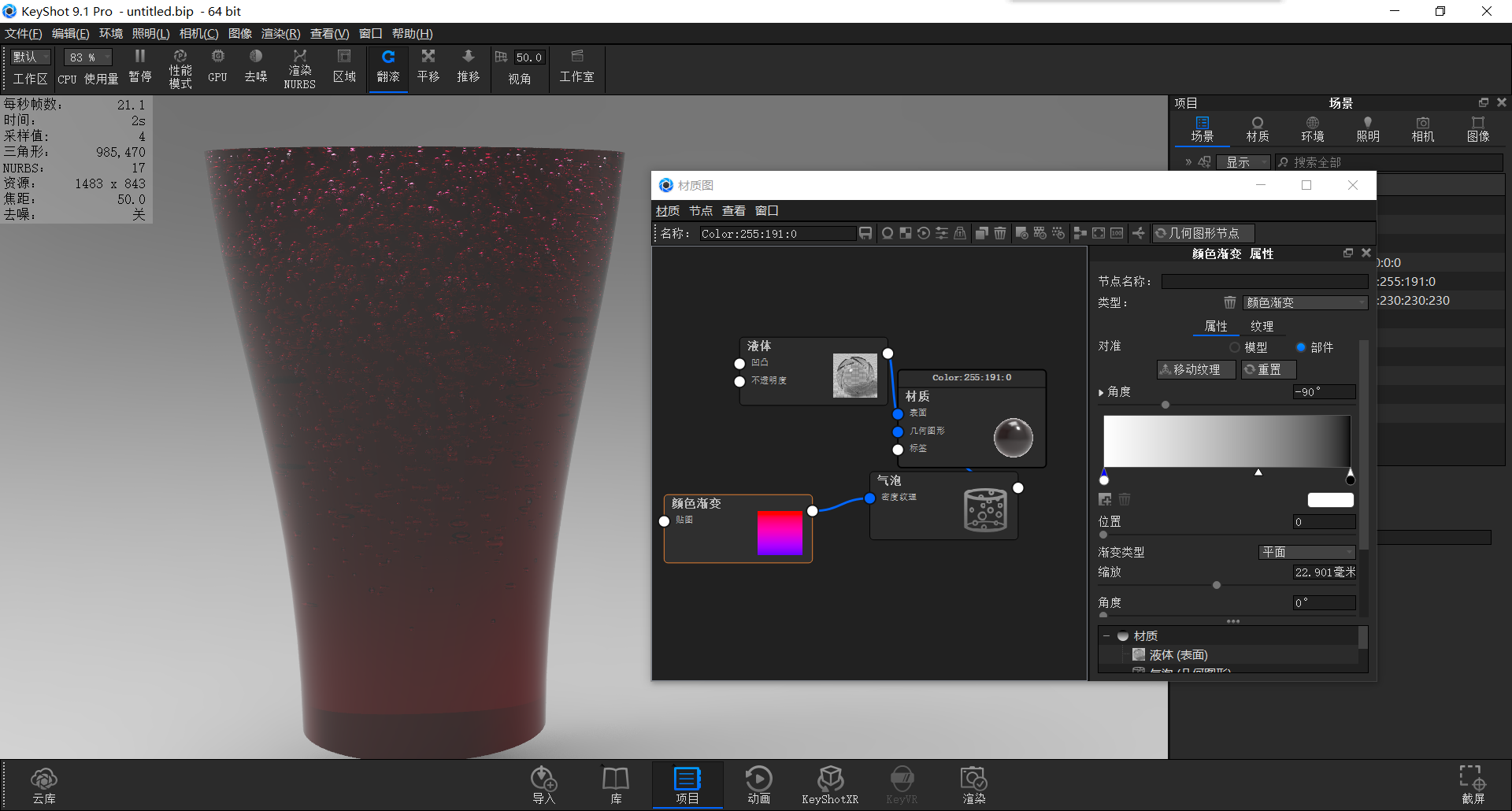
Task: Open the KeyShotXR tool from the bottom bar
Action: [x=830, y=784]
